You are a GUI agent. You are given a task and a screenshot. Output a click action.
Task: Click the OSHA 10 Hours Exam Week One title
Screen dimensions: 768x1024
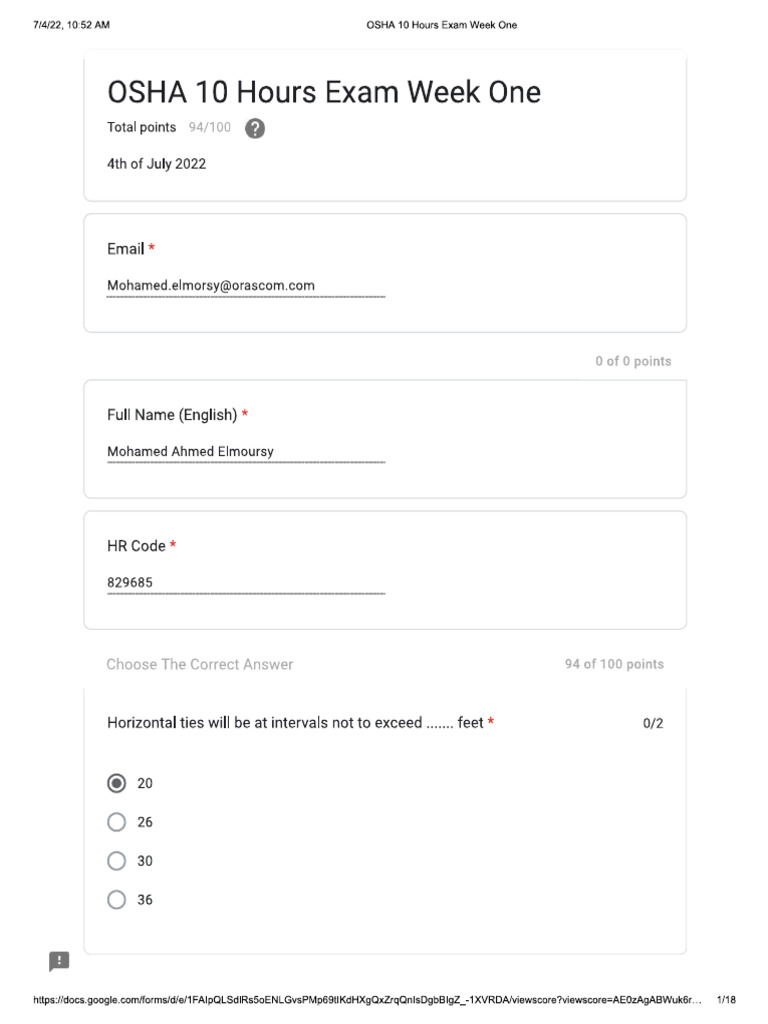324,92
